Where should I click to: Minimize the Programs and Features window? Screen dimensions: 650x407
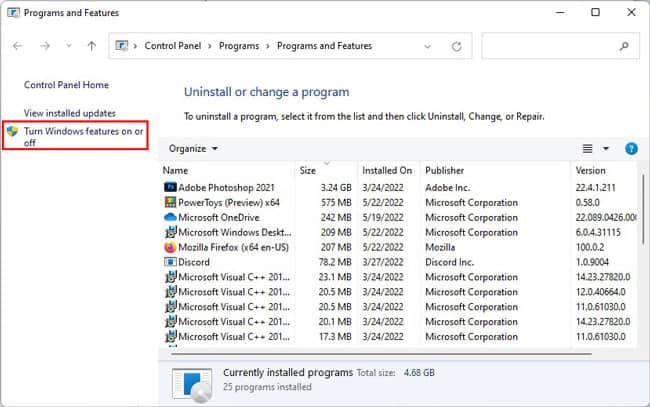[x=560, y=12]
